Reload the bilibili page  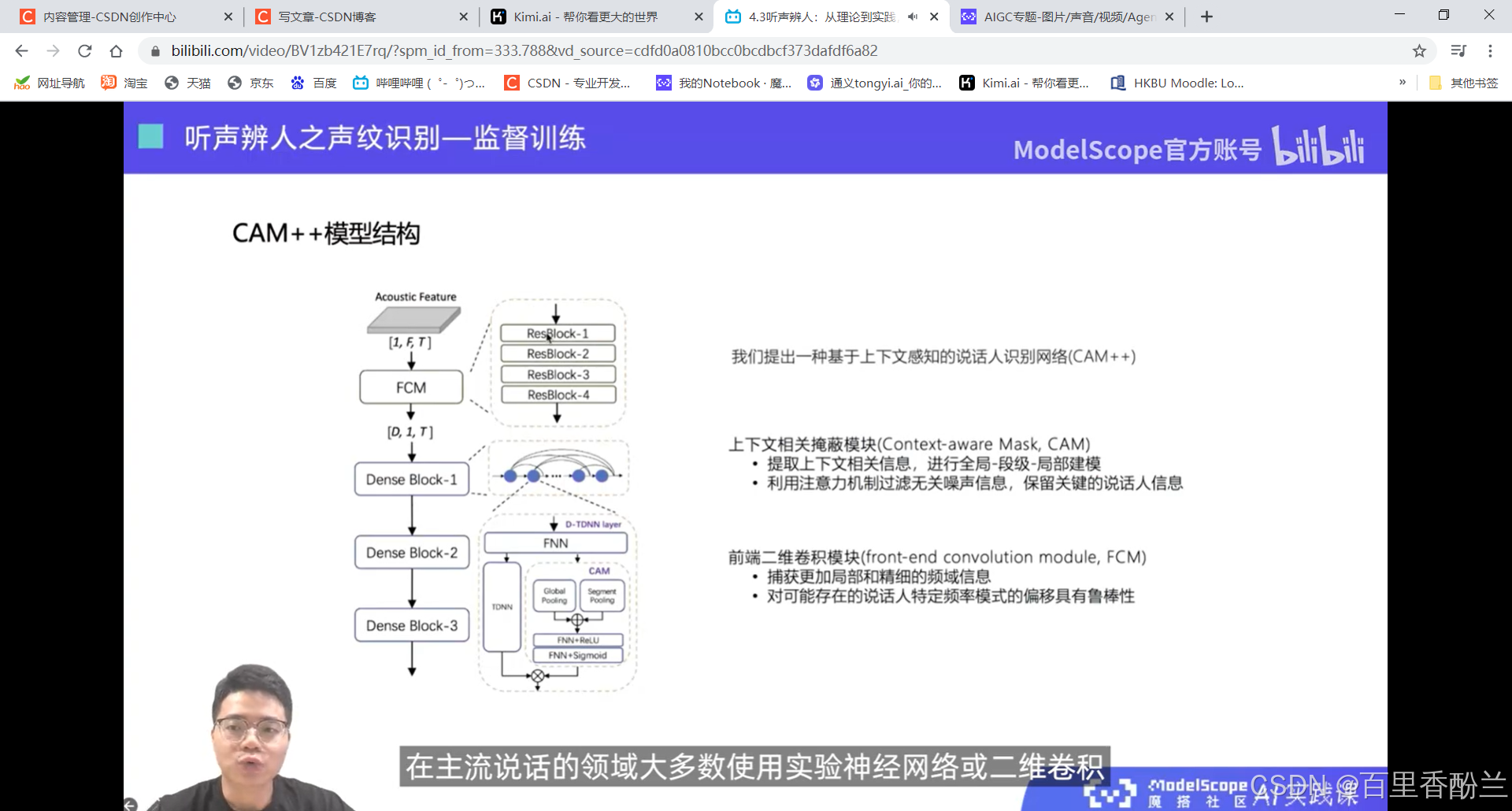(84, 51)
